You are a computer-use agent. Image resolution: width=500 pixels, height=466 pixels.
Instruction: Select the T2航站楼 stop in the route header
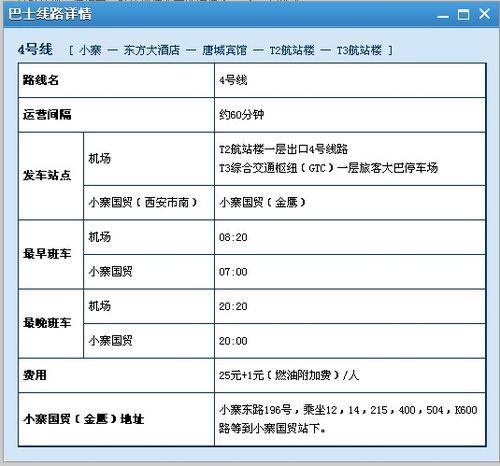[x=292, y=50]
